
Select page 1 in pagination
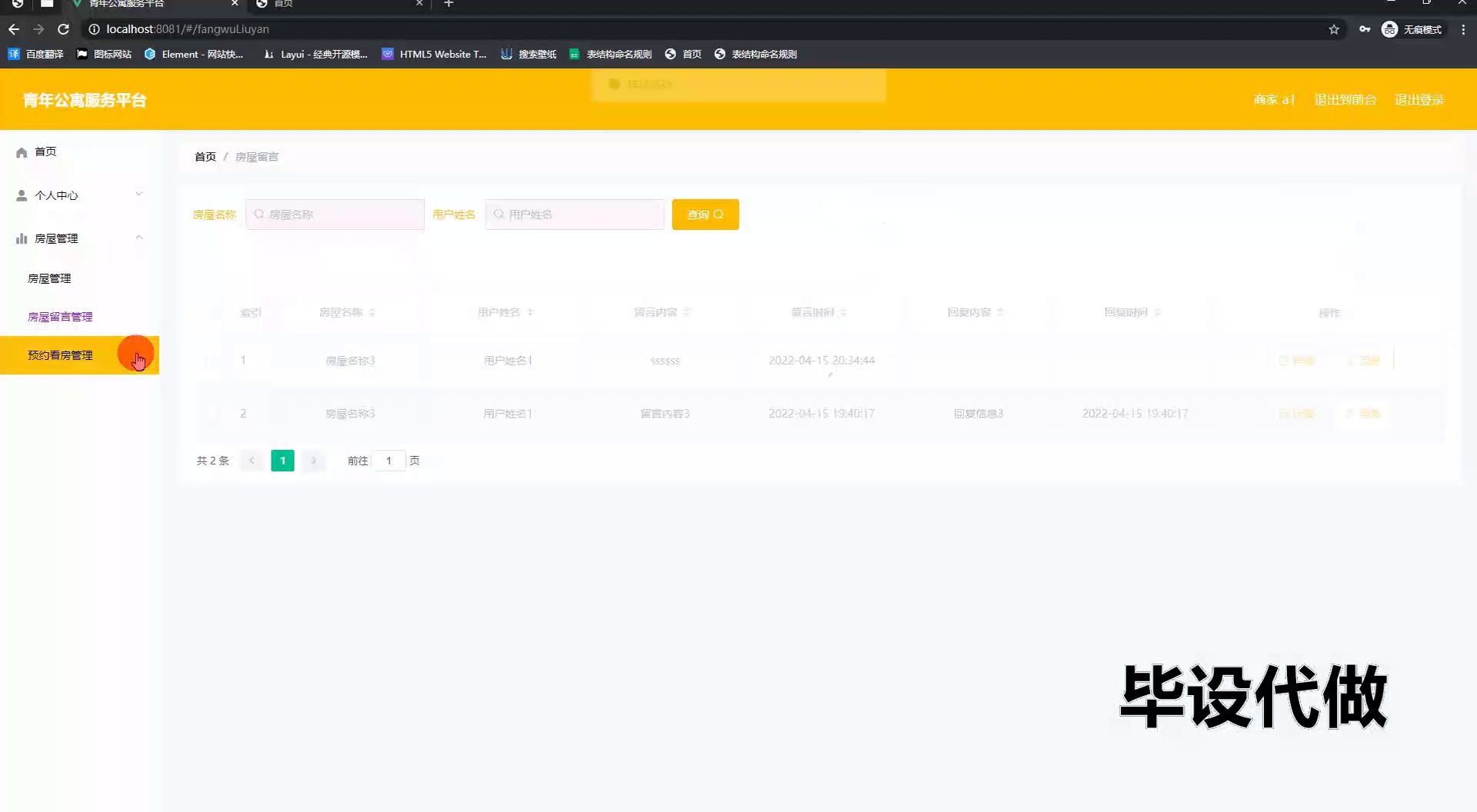click(x=282, y=461)
